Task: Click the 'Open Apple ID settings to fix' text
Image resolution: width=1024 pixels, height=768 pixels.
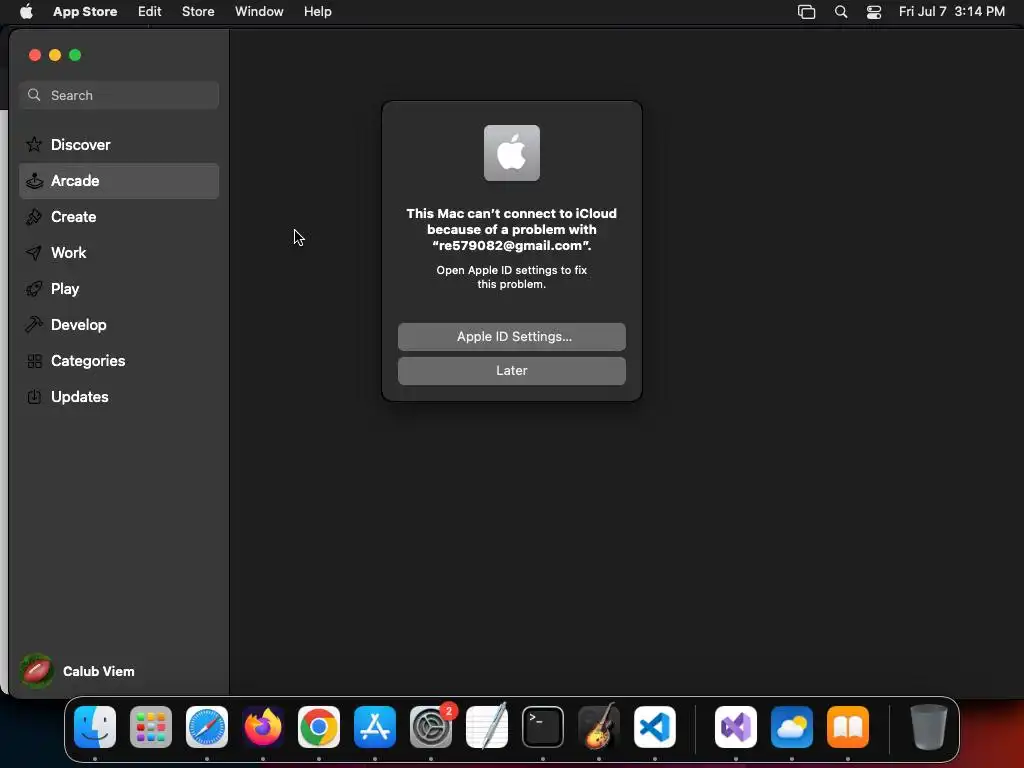Action: [x=511, y=270]
